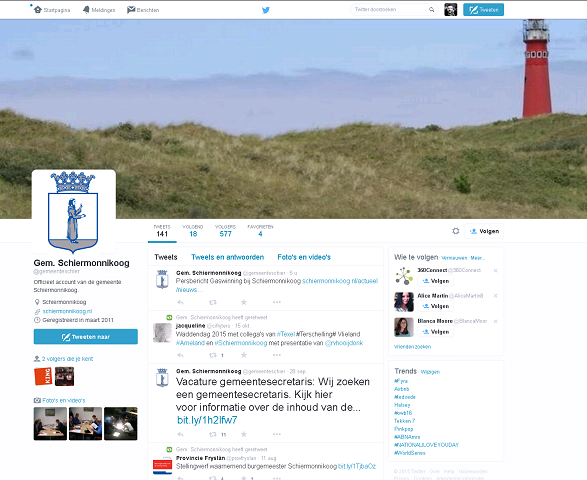Open the schiermonnikoog.nl website link in bio
Screen dimensions: 587x480
(67, 311)
